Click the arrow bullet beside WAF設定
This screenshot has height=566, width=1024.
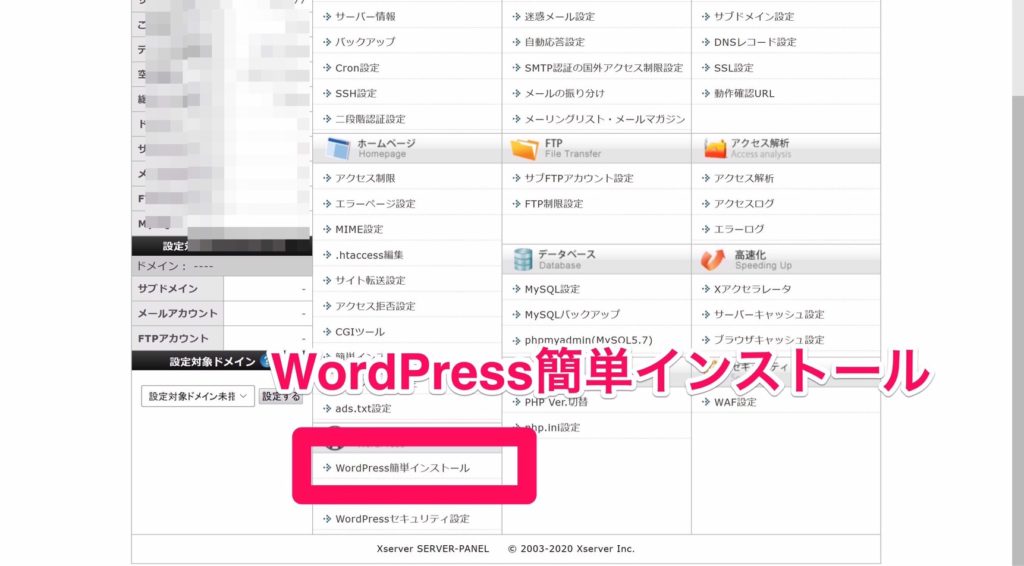click(x=707, y=402)
